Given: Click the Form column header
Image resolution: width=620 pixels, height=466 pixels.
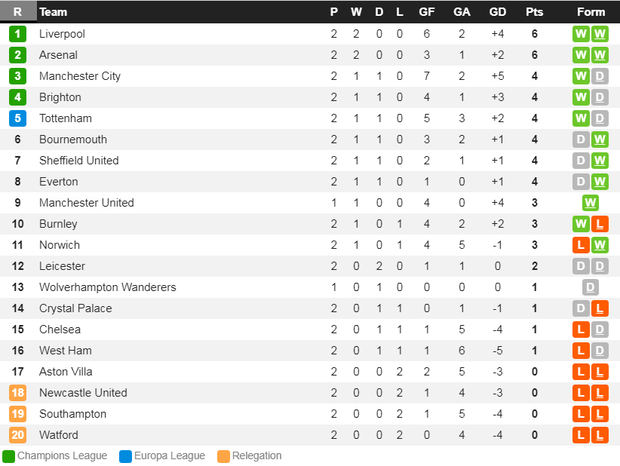Looking at the screenshot, I should click(591, 12).
